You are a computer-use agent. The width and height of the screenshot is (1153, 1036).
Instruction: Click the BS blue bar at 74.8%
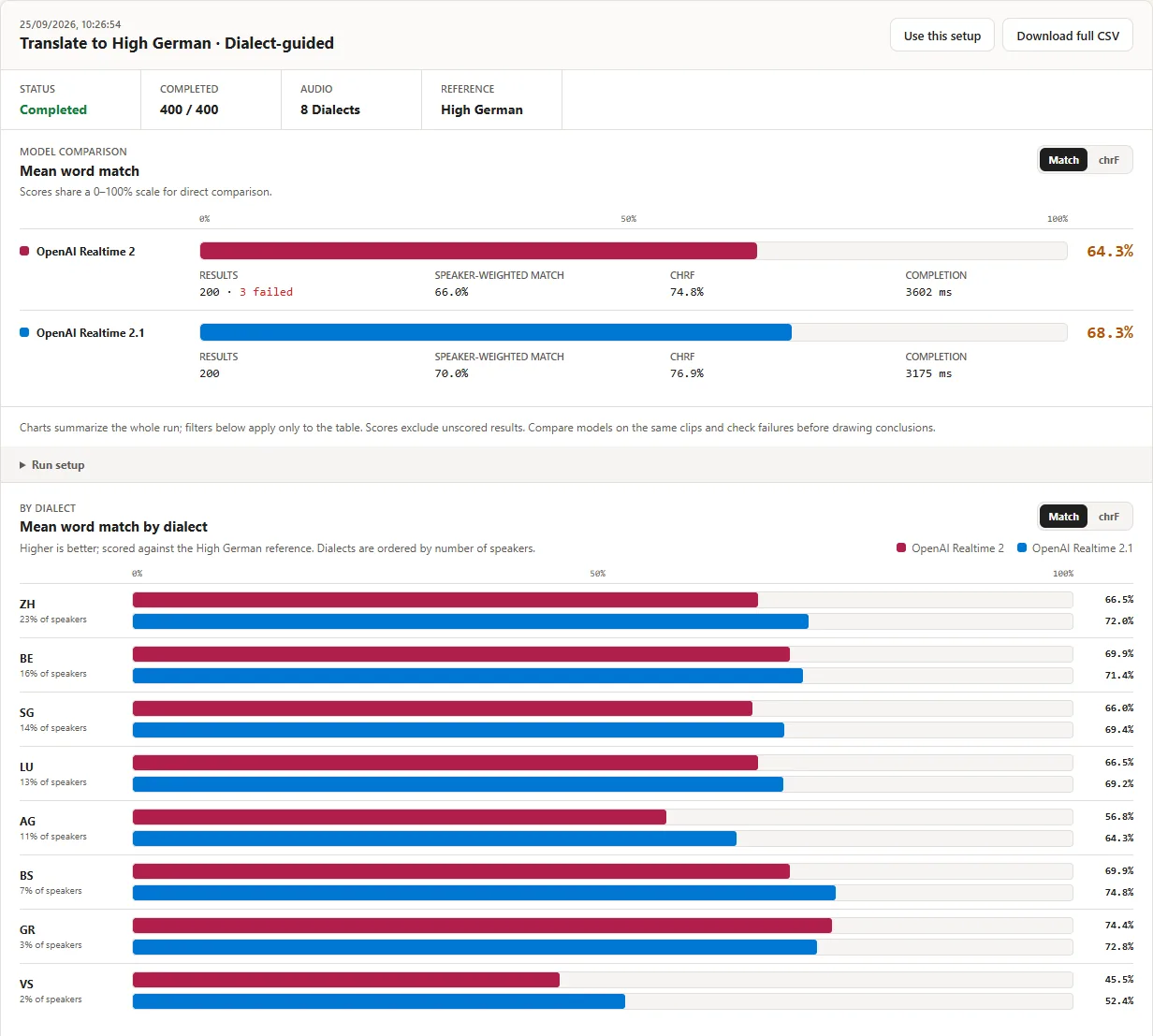[x=484, y=893]
